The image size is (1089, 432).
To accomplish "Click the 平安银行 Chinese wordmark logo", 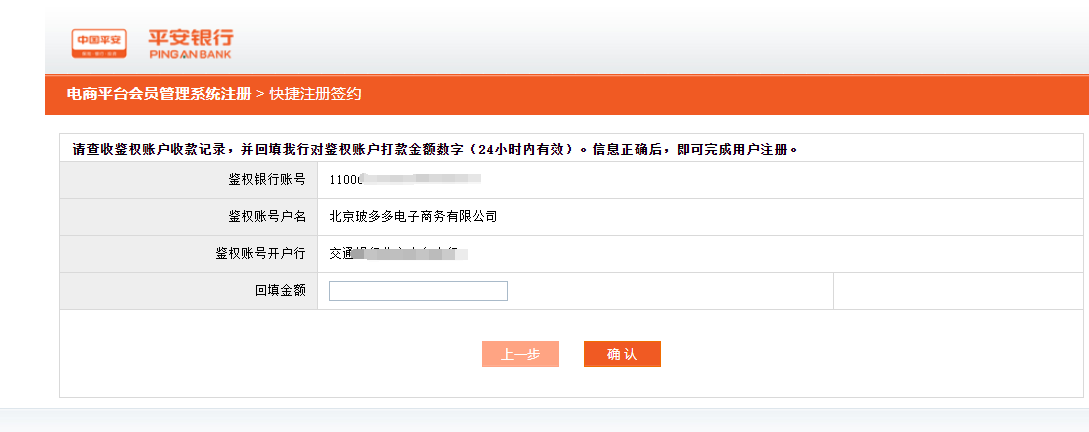I will (x=191, y=38).
